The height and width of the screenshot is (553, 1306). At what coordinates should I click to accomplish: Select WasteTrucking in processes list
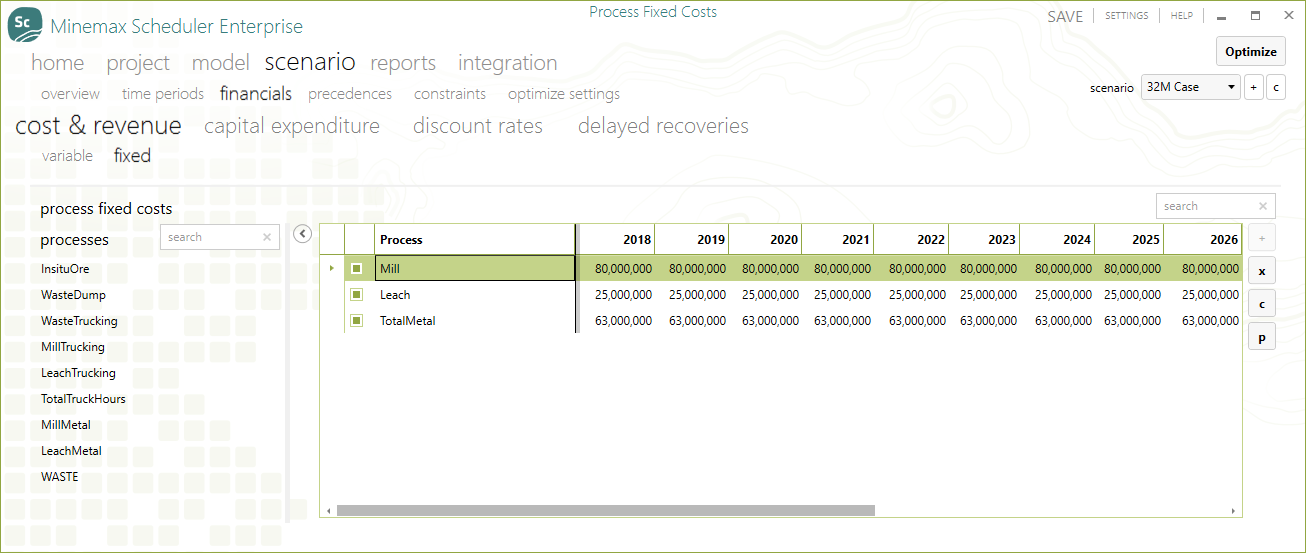(x=79, y=321)
